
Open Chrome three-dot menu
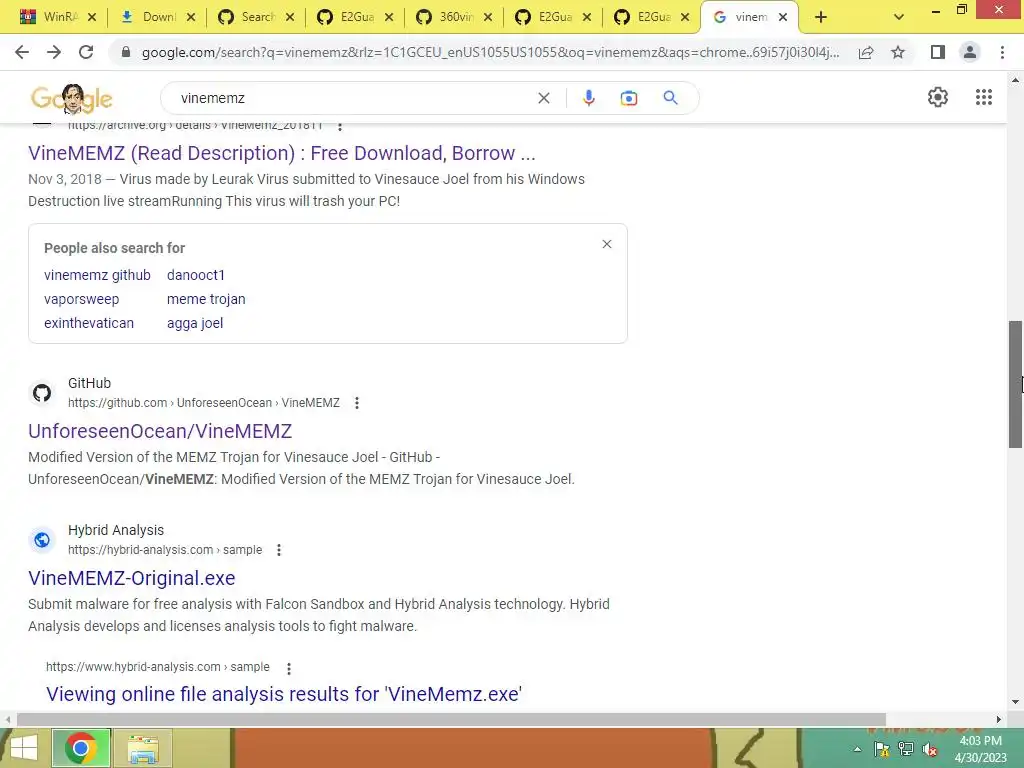(1002, 52)
